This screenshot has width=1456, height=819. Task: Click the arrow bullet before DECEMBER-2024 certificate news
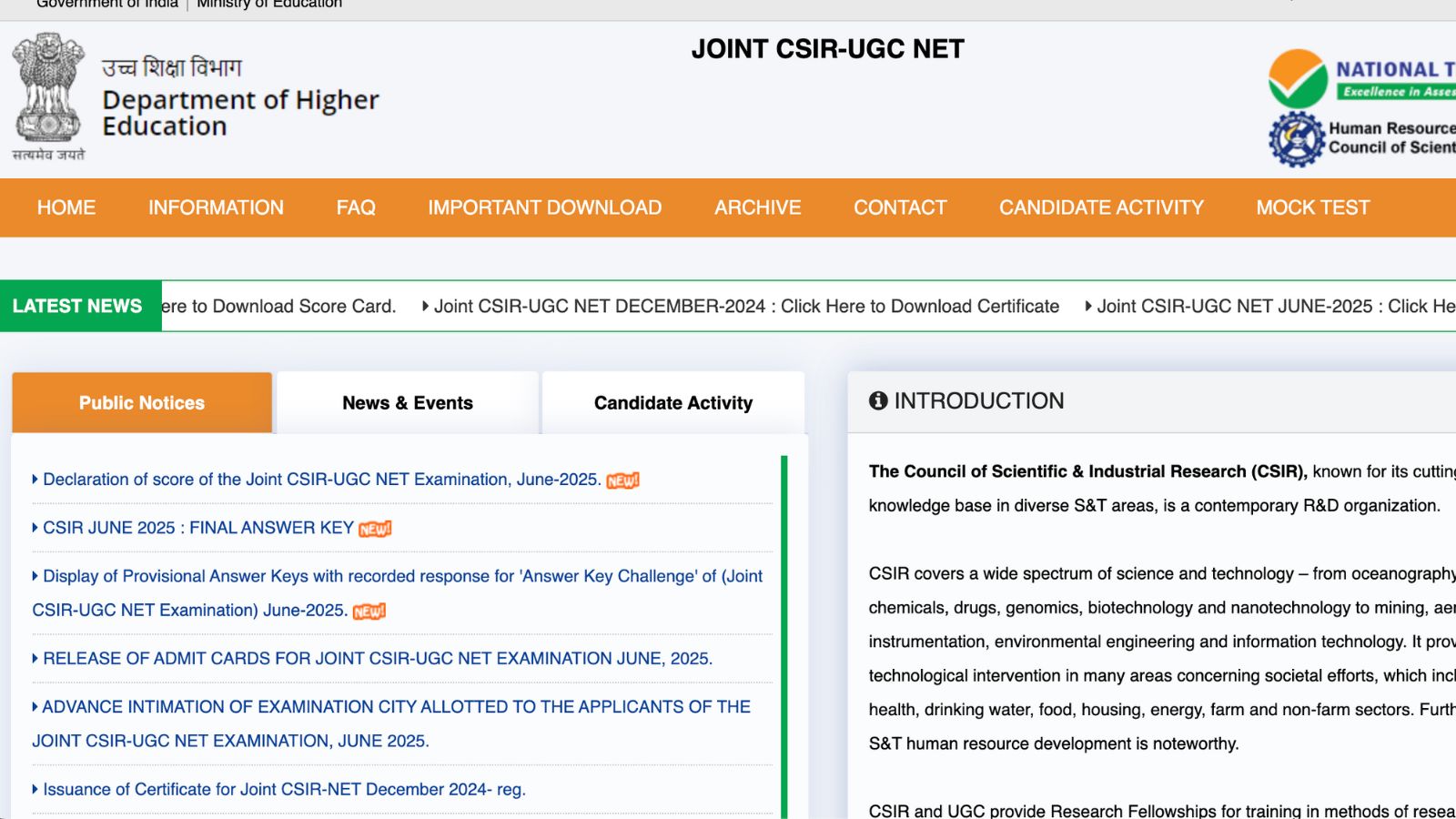[425, 307]
